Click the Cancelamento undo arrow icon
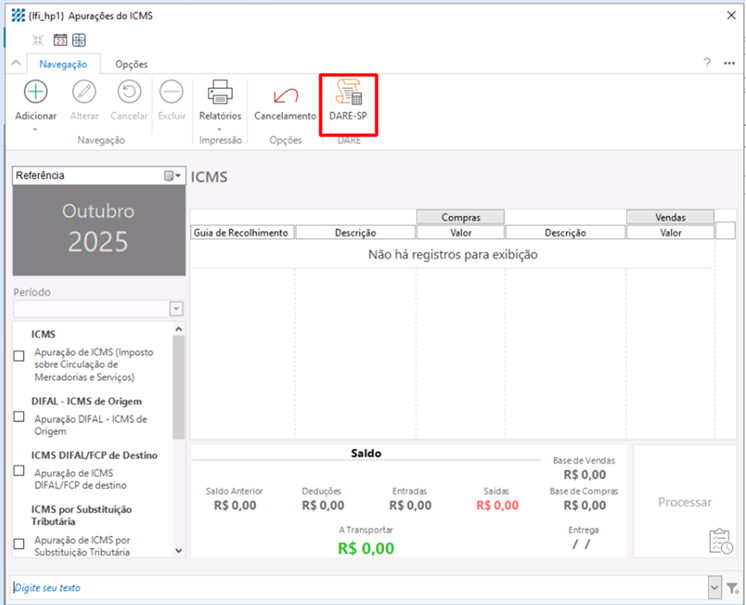Image resolution: width=746 pixels, height=605 pixels. [x=285, y=95]
